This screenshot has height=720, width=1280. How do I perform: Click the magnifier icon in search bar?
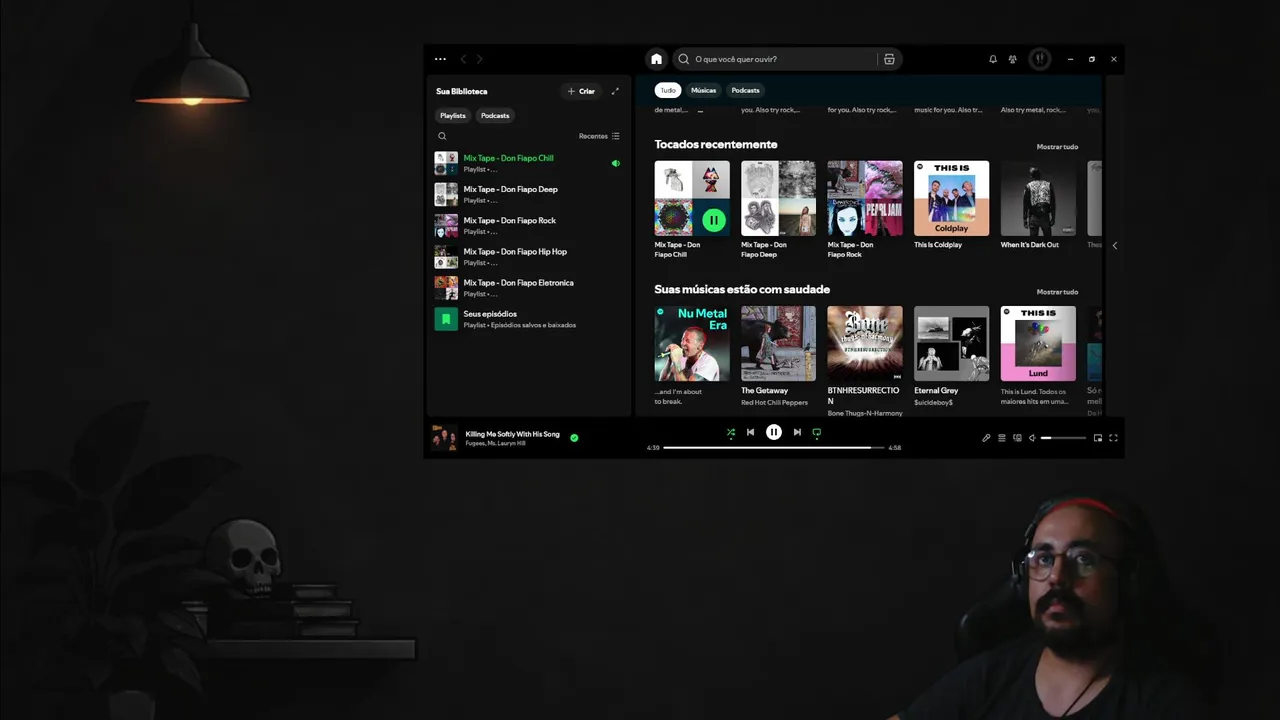tap(684, 59)
